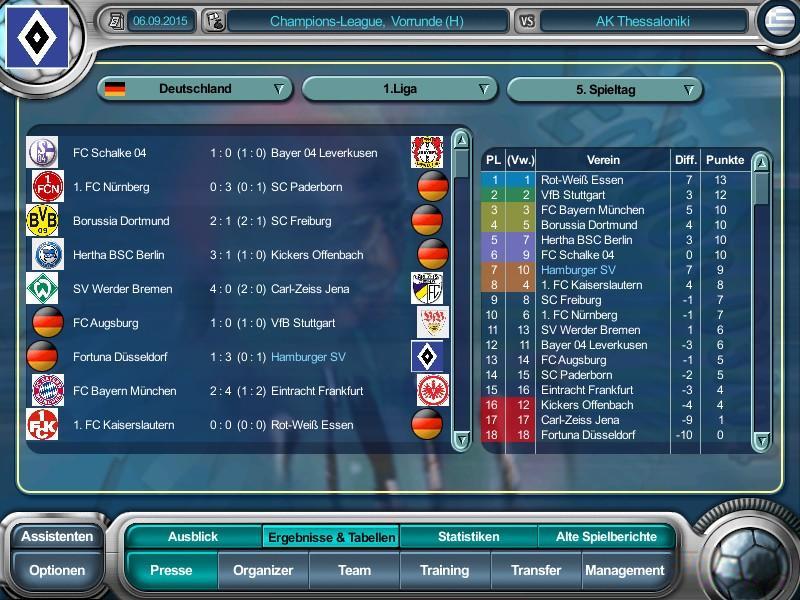The width and height of the screenshot is (800, 600).
Task: Click the Assistenten button
Action: pyautogui.click(x=57, y=537)
